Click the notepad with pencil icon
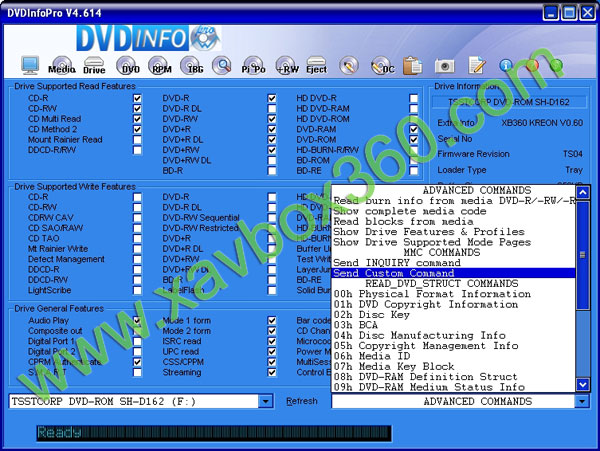The height and width of the screenshot is (451, 600). 477,65
